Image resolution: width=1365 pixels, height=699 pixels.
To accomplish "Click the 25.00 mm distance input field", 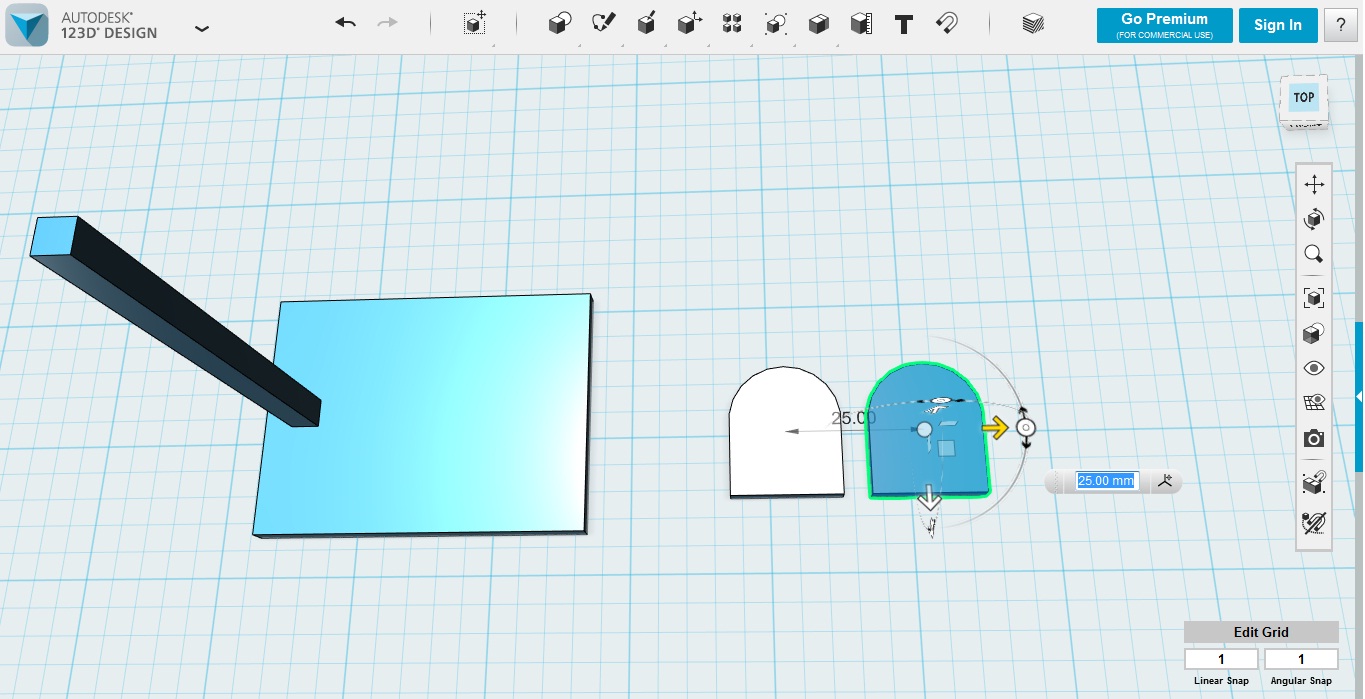I will (x=1105, y=481).
